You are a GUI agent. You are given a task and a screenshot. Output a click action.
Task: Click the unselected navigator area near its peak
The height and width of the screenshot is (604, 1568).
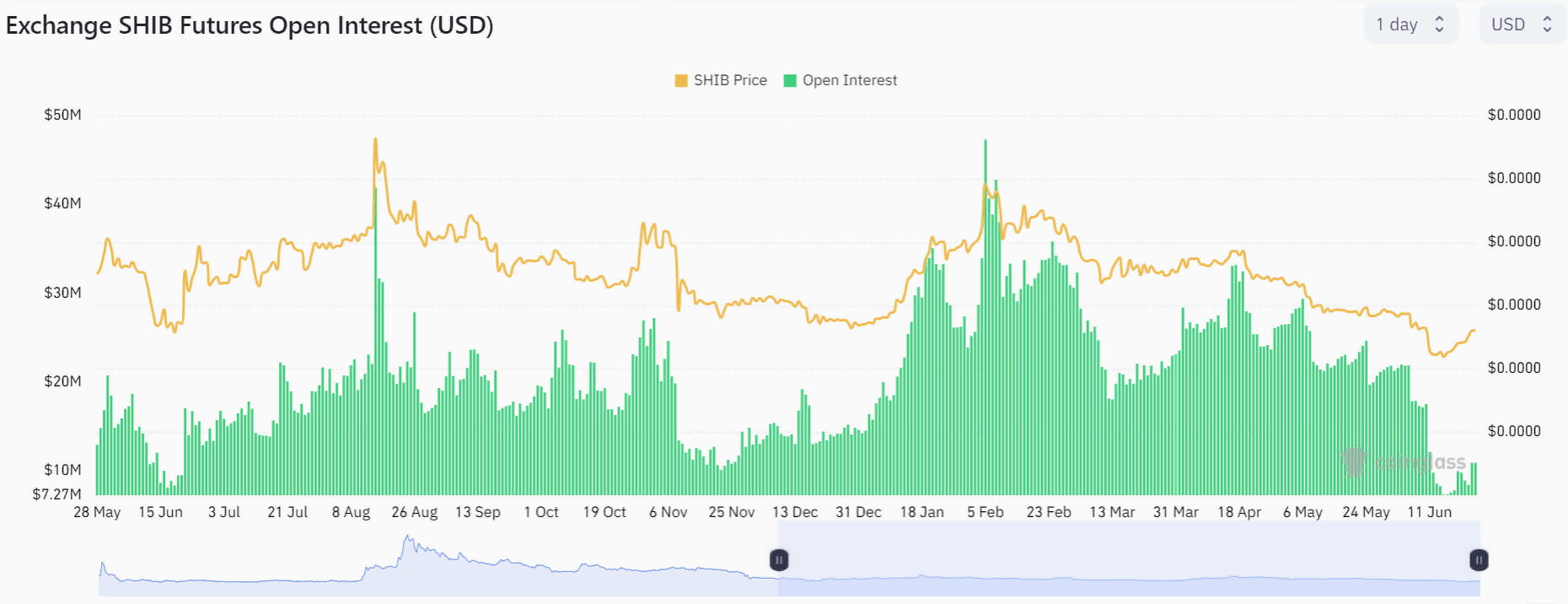409,557
